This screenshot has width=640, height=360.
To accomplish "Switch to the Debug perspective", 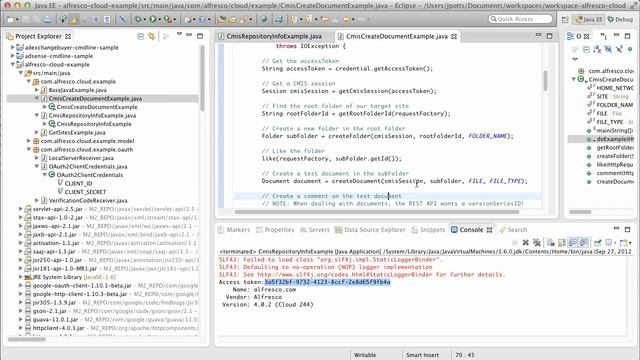I will click(620, 19).
